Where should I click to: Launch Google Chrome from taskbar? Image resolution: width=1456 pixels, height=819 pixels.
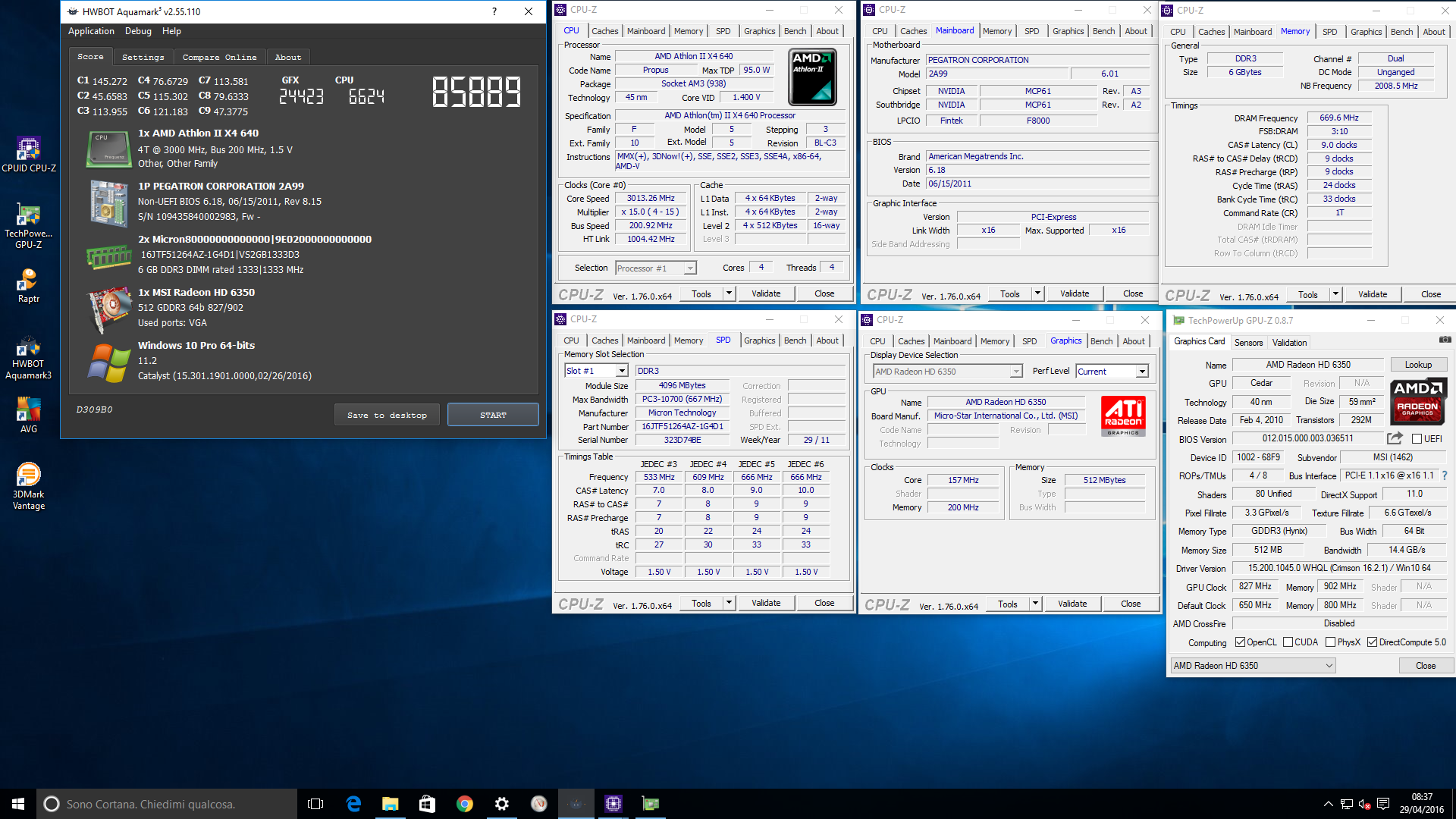click(x=464, y=804)
